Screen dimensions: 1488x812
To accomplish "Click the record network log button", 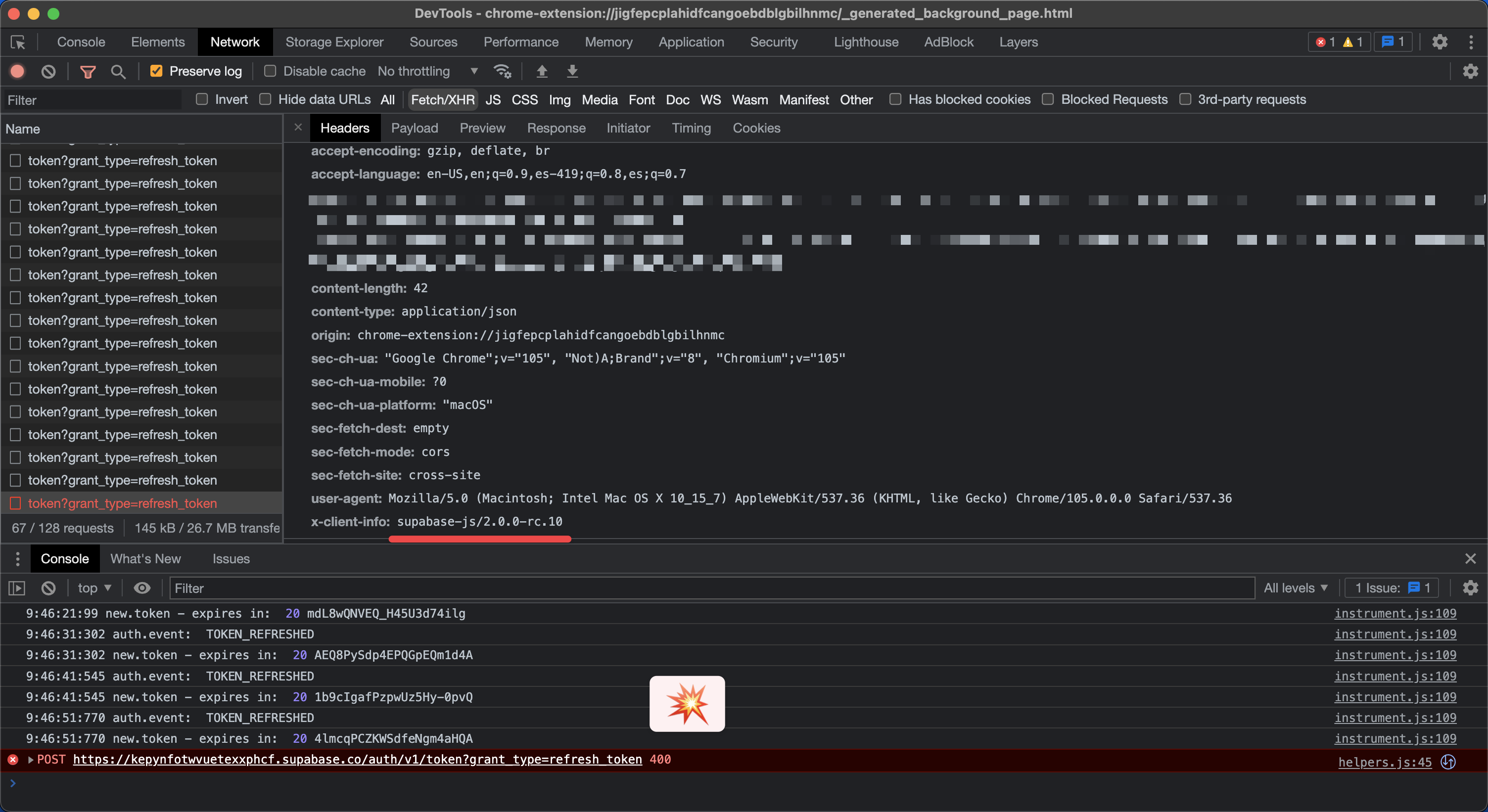I will click(17, 71).
